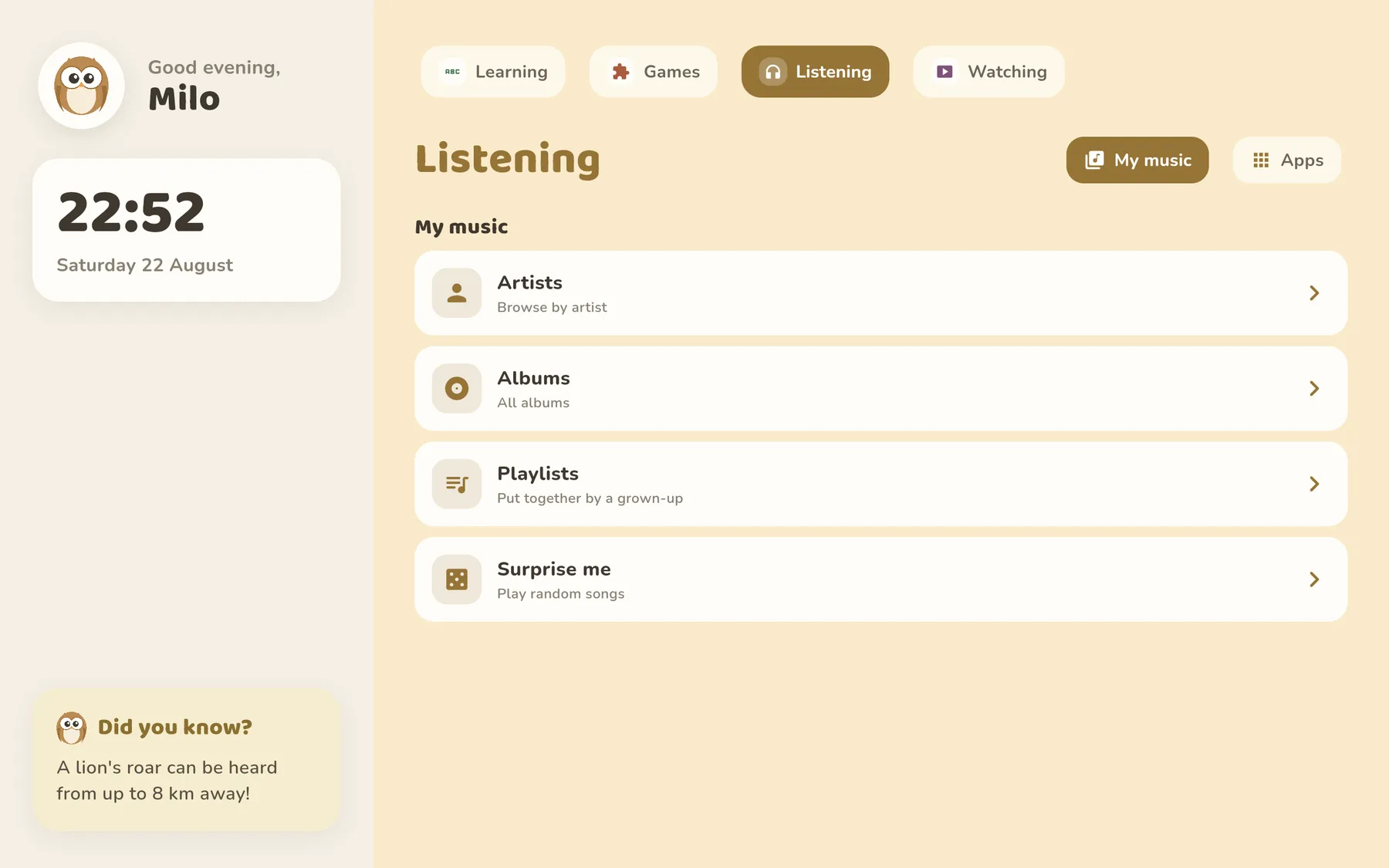Click the Saturday 22 August date
The image size is (1389, 868).
pos(144,265)
